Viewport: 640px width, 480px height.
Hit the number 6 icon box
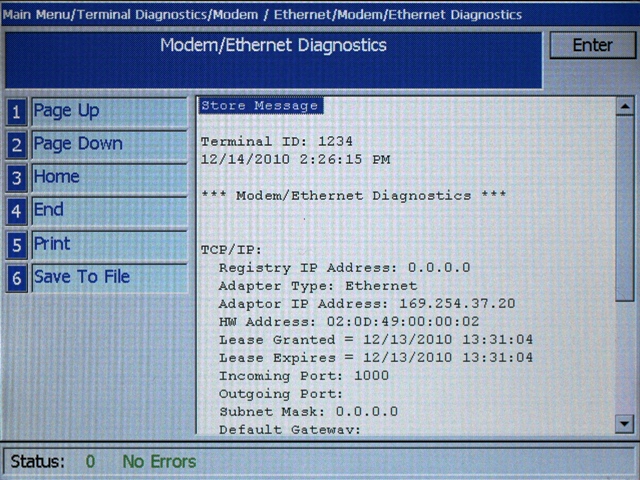point(16,278)
